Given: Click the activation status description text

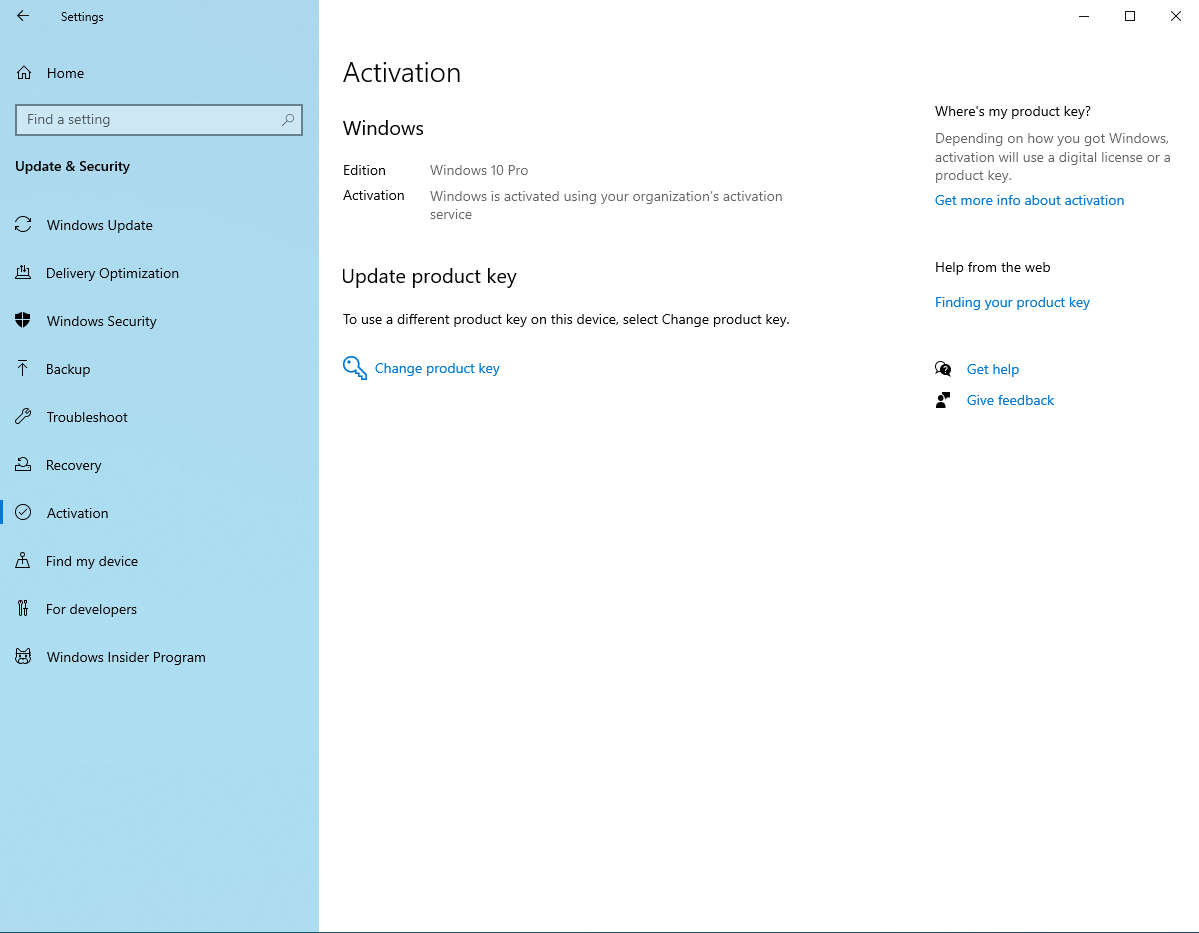Looking at the screenshot, I should 606,205.
